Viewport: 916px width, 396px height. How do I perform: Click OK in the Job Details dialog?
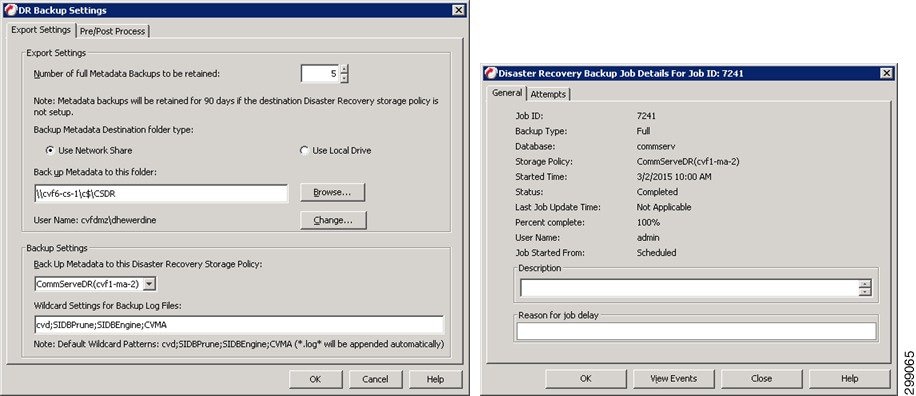[x=586, y=378]
